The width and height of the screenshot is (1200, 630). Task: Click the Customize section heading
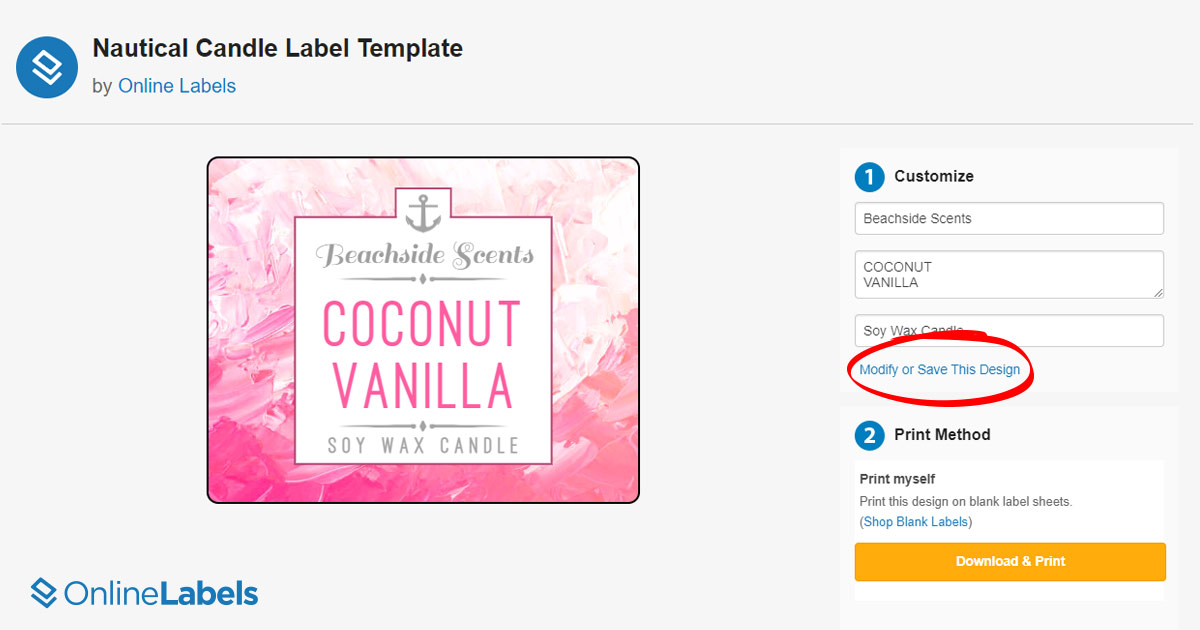tap(934, 176)
